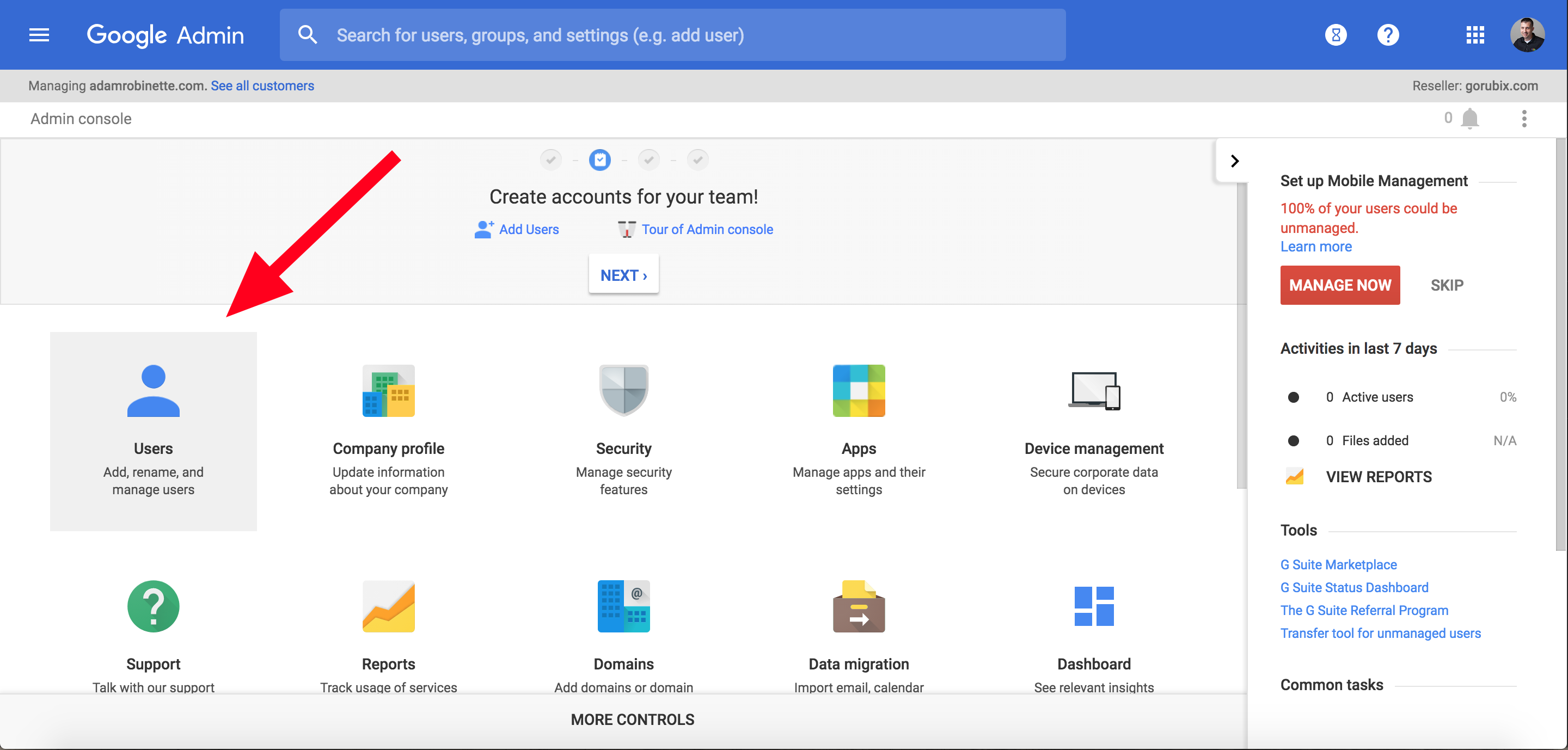Open the Apps colorful grid icon
Viewport: 1568px width, 750px height.
858,390
